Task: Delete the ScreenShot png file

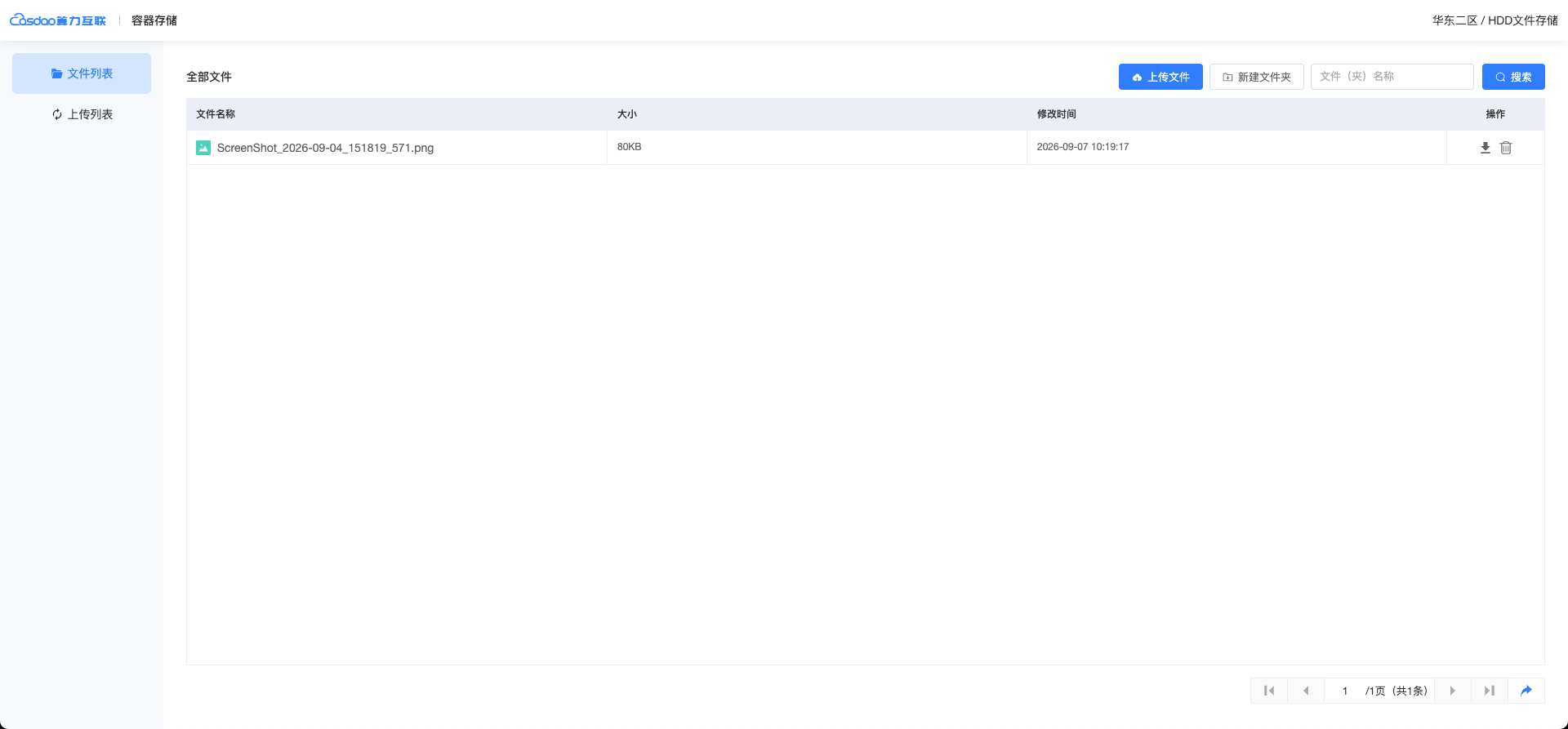Action: tap(1506, 148)
